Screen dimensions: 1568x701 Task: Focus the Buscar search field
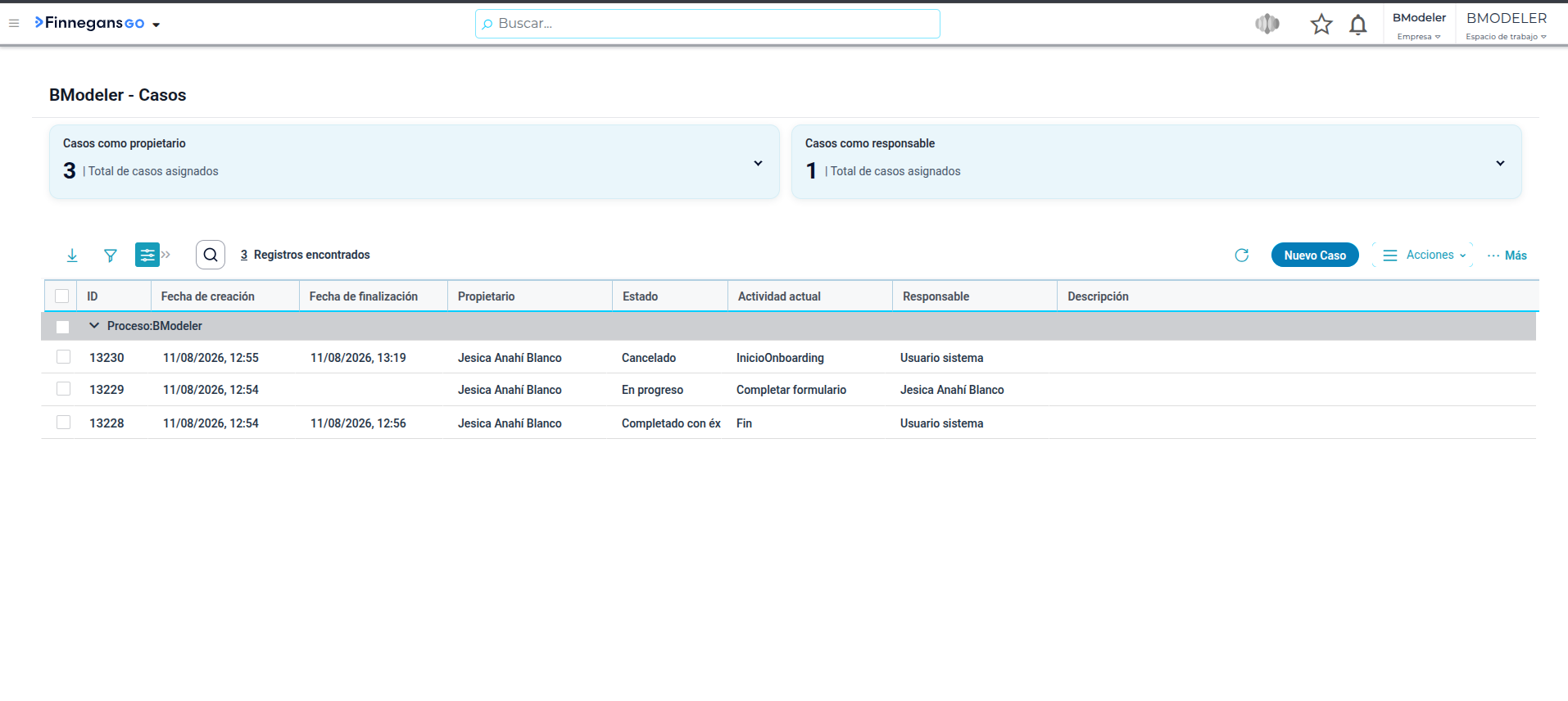point(708,24)
